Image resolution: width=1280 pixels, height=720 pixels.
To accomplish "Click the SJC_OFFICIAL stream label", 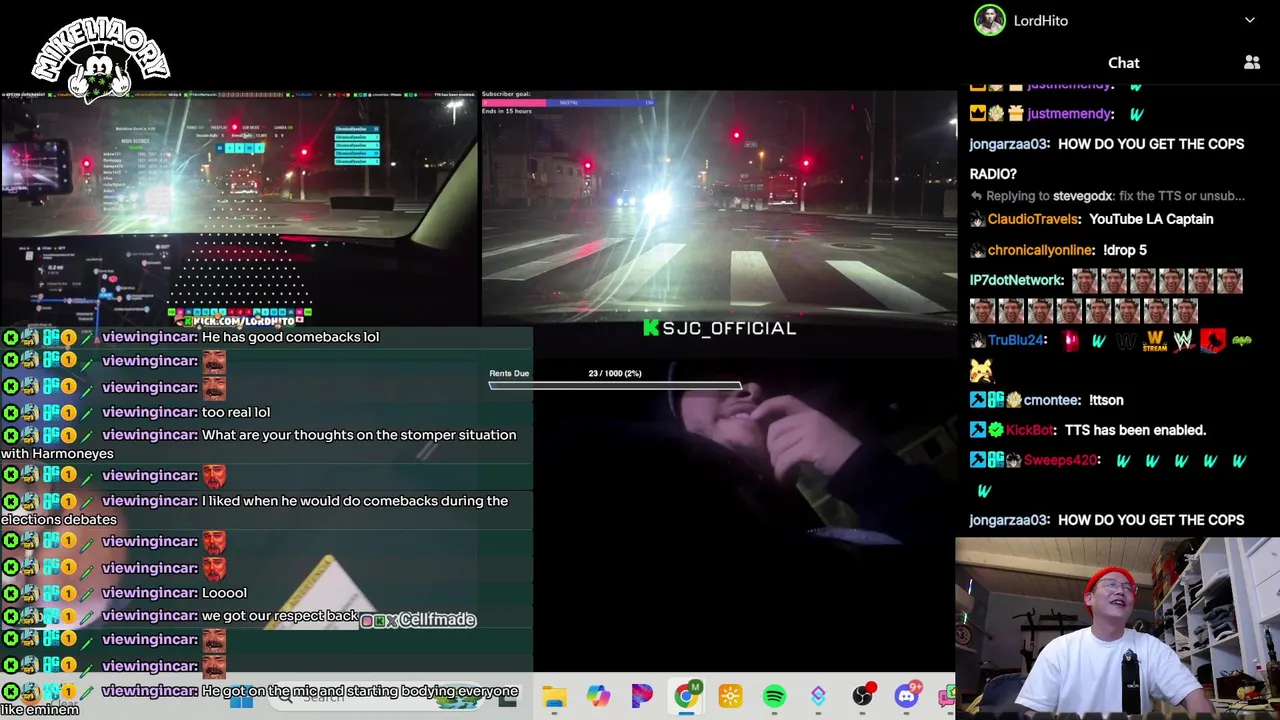I will point(720,328).
